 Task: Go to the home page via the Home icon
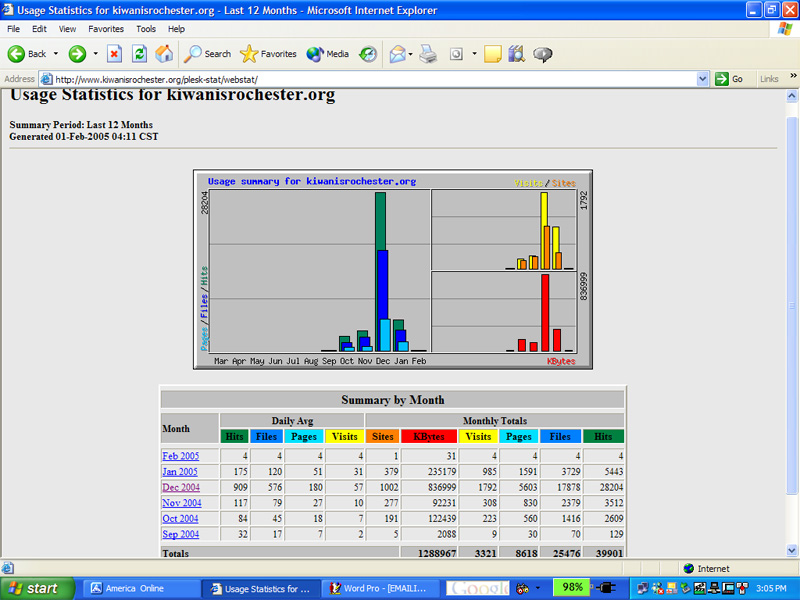click(x=164, y=54)
